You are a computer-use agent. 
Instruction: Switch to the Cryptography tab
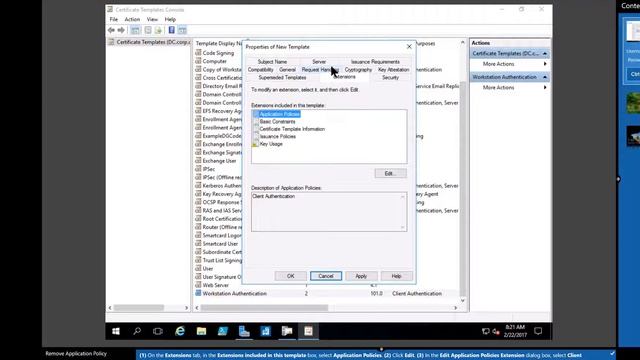[x=358, y=69]
